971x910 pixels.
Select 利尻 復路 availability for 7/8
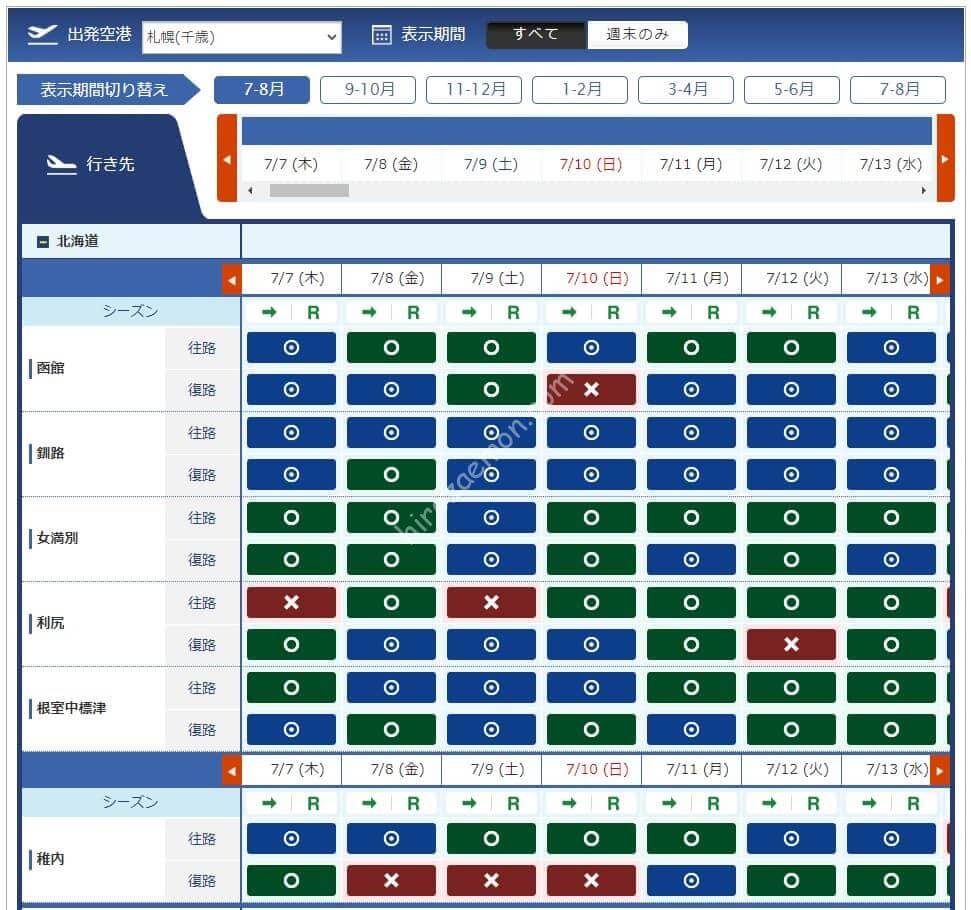(391, 645)
